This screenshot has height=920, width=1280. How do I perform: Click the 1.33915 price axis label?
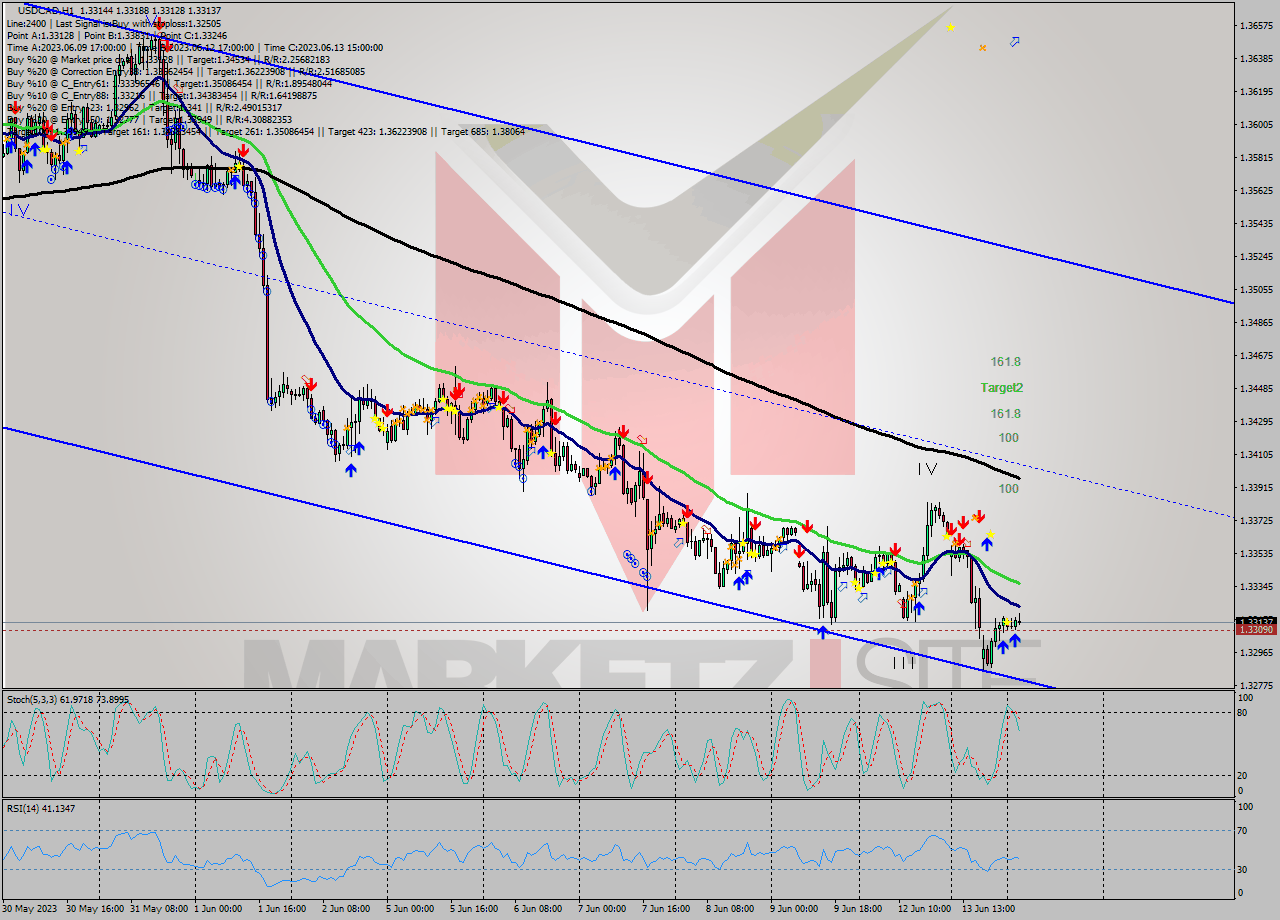1255,487
